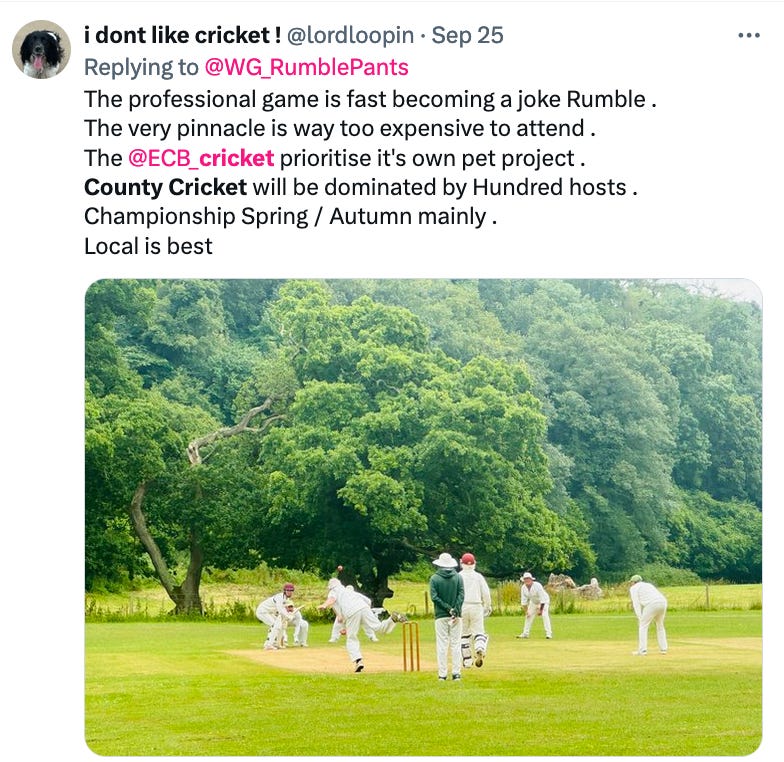
Task: Open the @lordloopin handle profile
Action: coord(350,36)
